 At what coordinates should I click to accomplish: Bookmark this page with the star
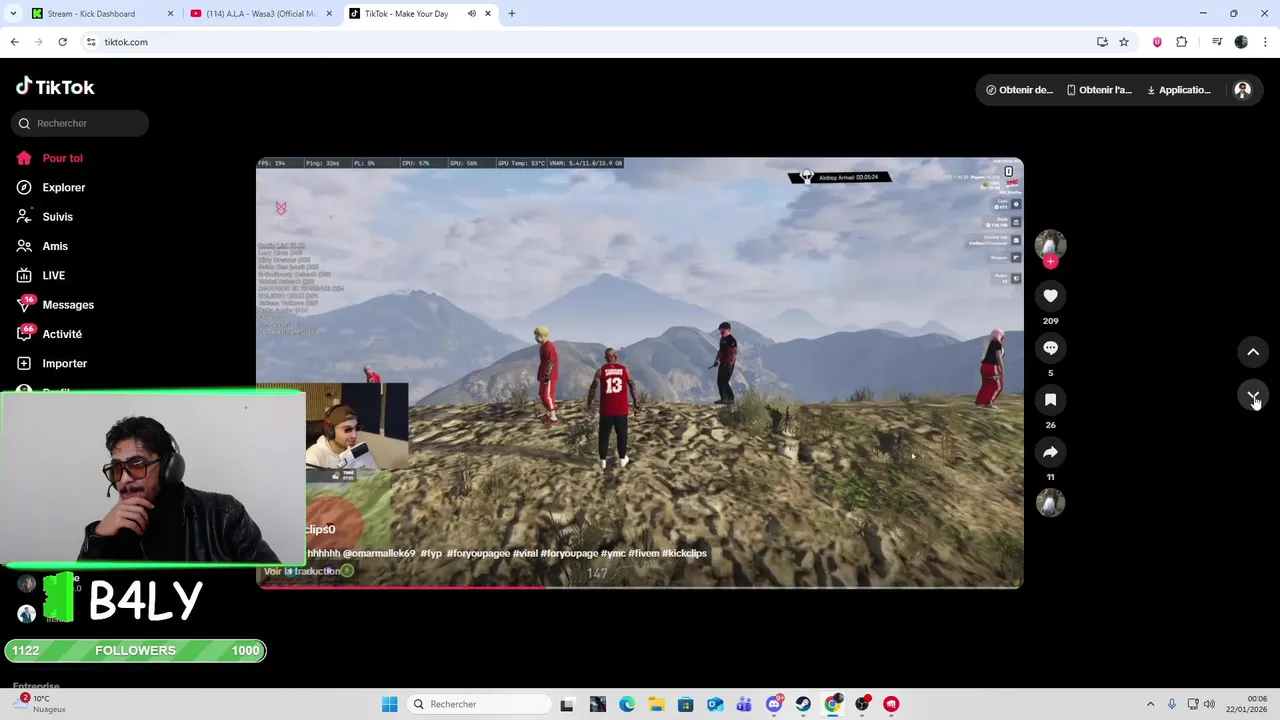tap(1124, 42)
